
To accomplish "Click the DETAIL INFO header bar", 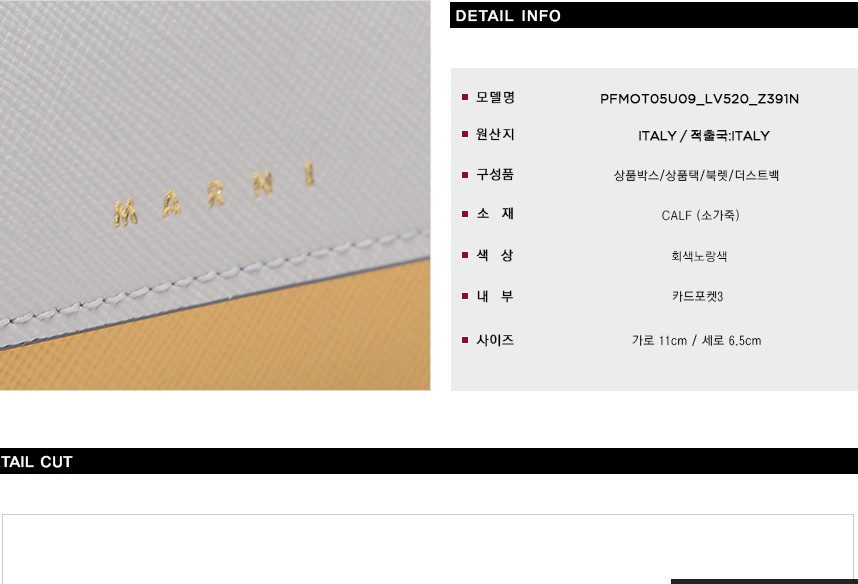I will 654,15.
